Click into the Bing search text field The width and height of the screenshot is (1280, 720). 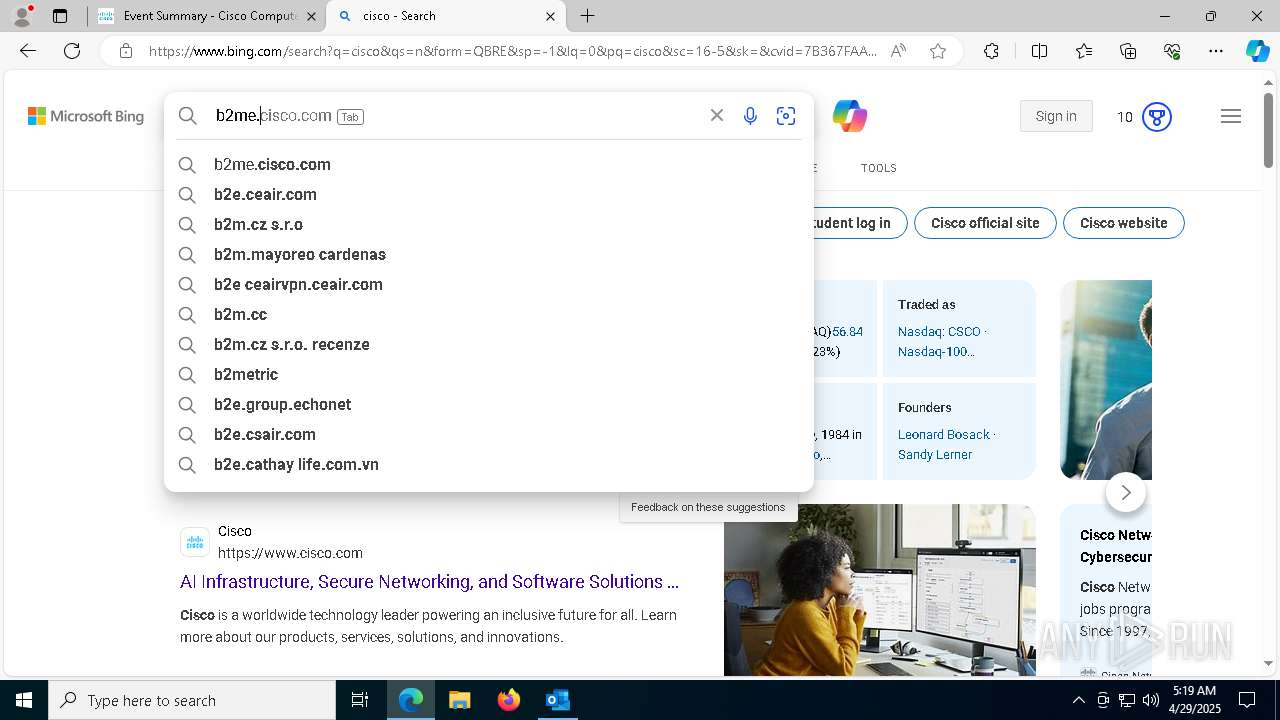coord(455,116)
